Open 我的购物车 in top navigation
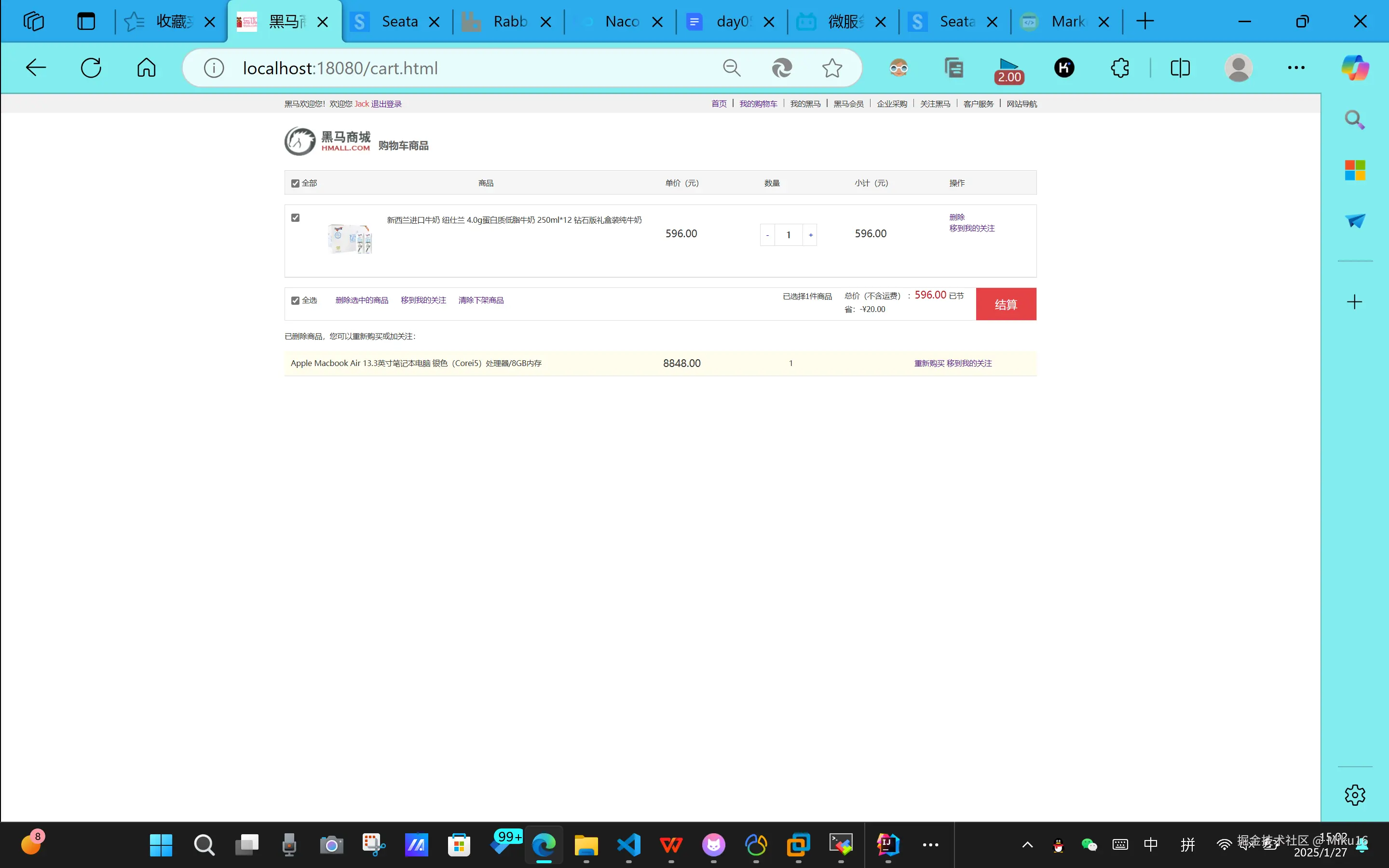The width and height of the screenshot is (1389, 868). coord(758,104)
